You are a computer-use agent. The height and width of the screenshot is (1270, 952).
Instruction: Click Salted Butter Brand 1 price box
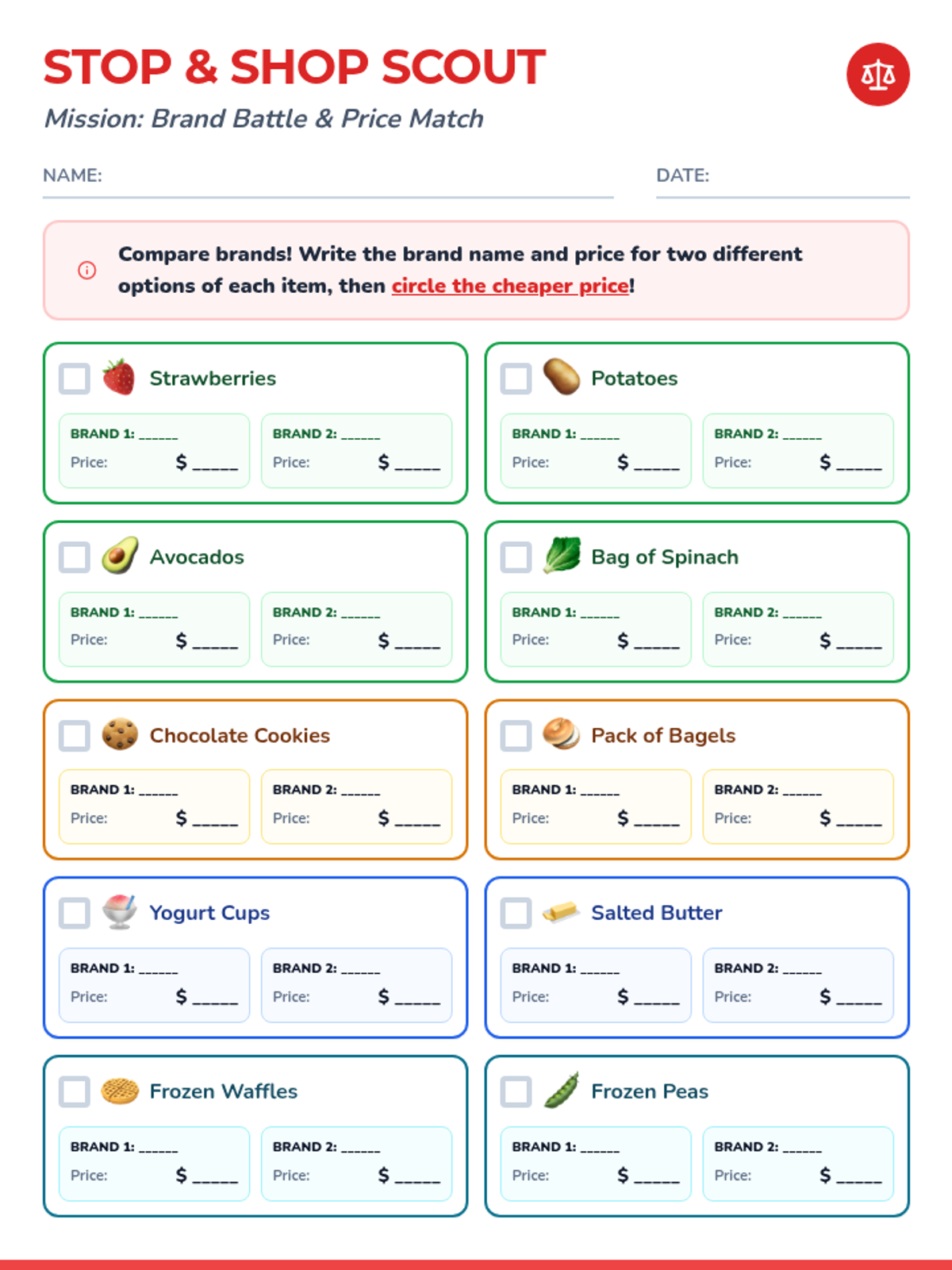coord(596,985)
